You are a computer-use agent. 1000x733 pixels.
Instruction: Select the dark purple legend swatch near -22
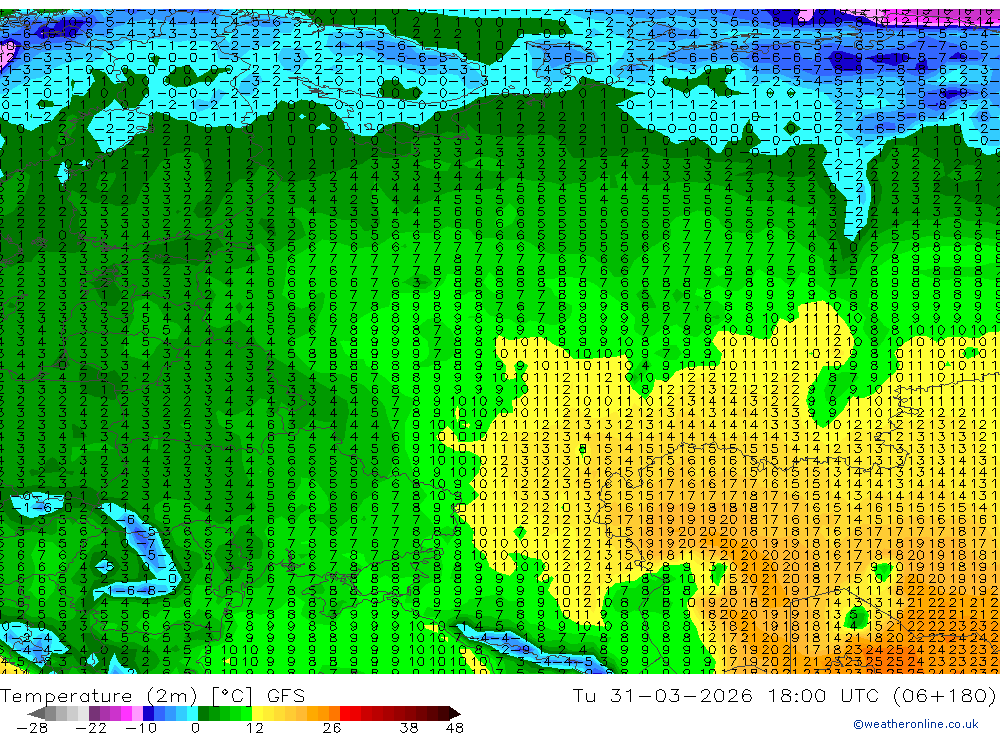[94, 714]
